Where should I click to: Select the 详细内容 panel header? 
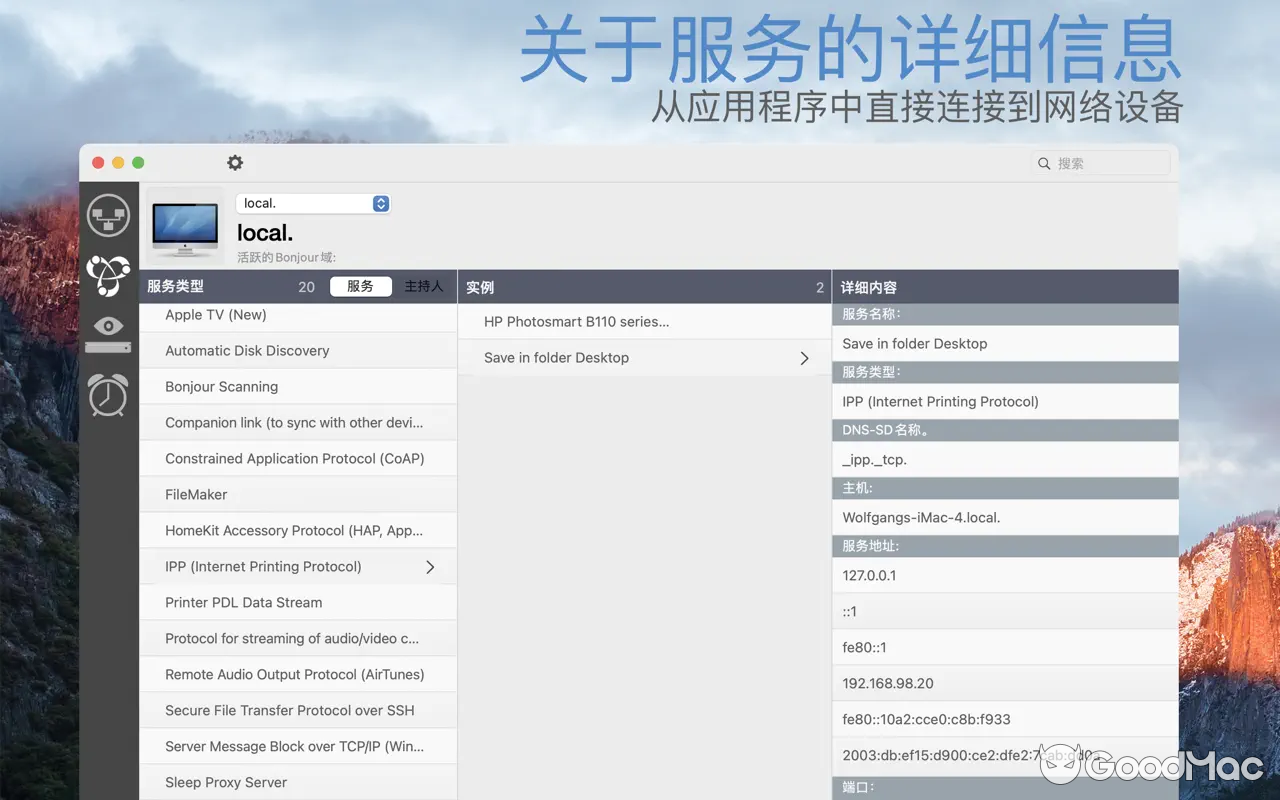click(x=870, y=286)
